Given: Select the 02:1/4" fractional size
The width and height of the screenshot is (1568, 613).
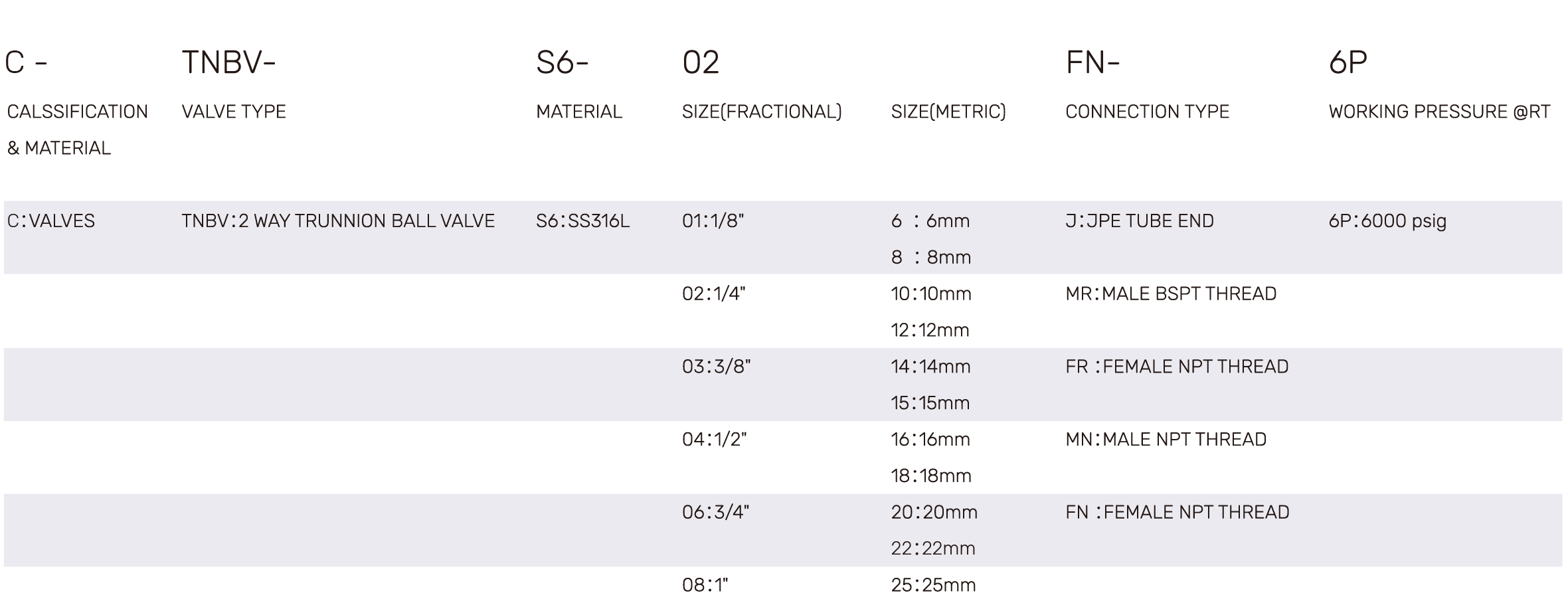Looking at the screenshot, I should click(714, 294).
